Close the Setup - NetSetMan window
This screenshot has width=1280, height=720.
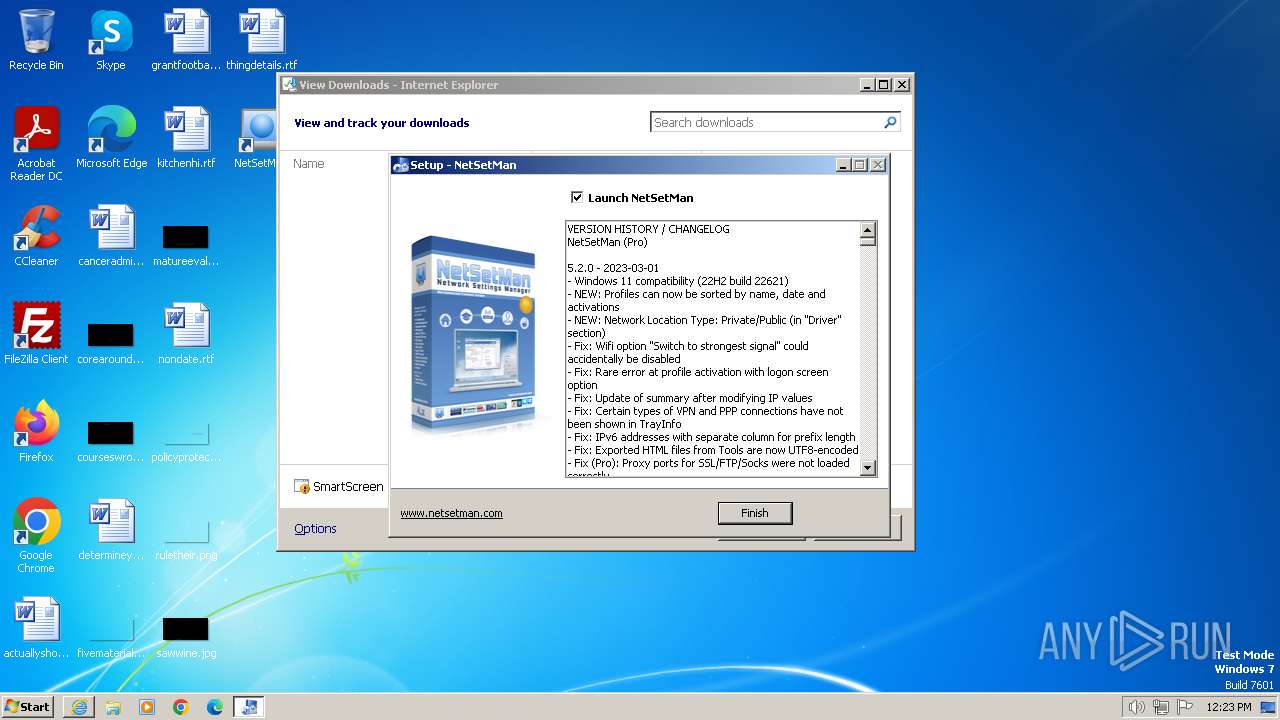[x=878, y=165]
